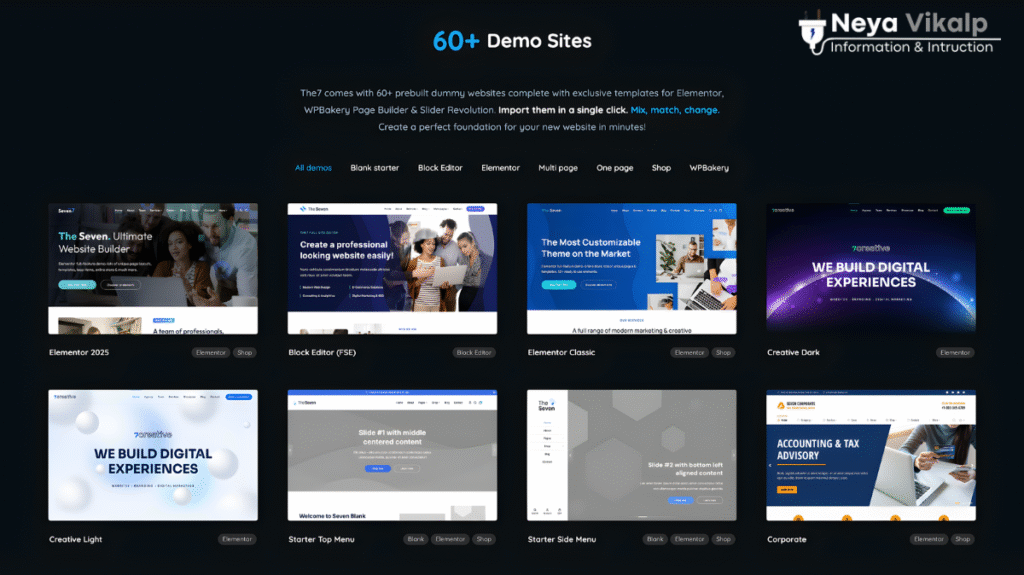Open the Starter Side Menu demo thumbnail
The image size is (1024, 575).
[632, 455]
